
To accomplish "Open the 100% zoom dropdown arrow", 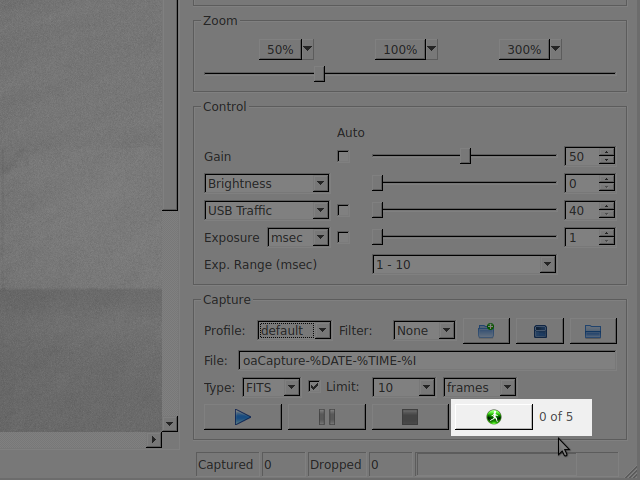I will [x=432, y=49].
